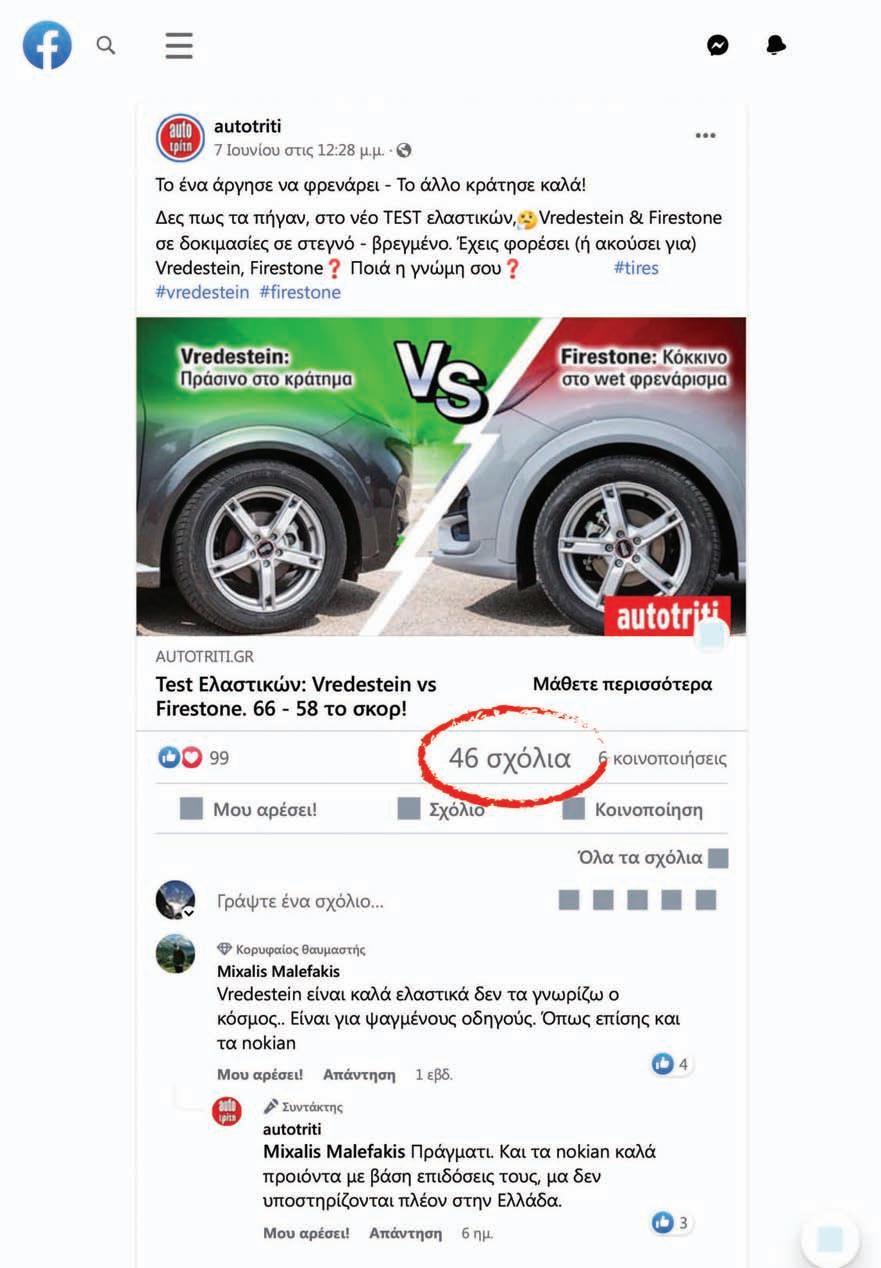Image resolution: width=881 pixels, height=1268 pixels.
Task: Open the Facebook home logo
Action: [x=47, y=45]
